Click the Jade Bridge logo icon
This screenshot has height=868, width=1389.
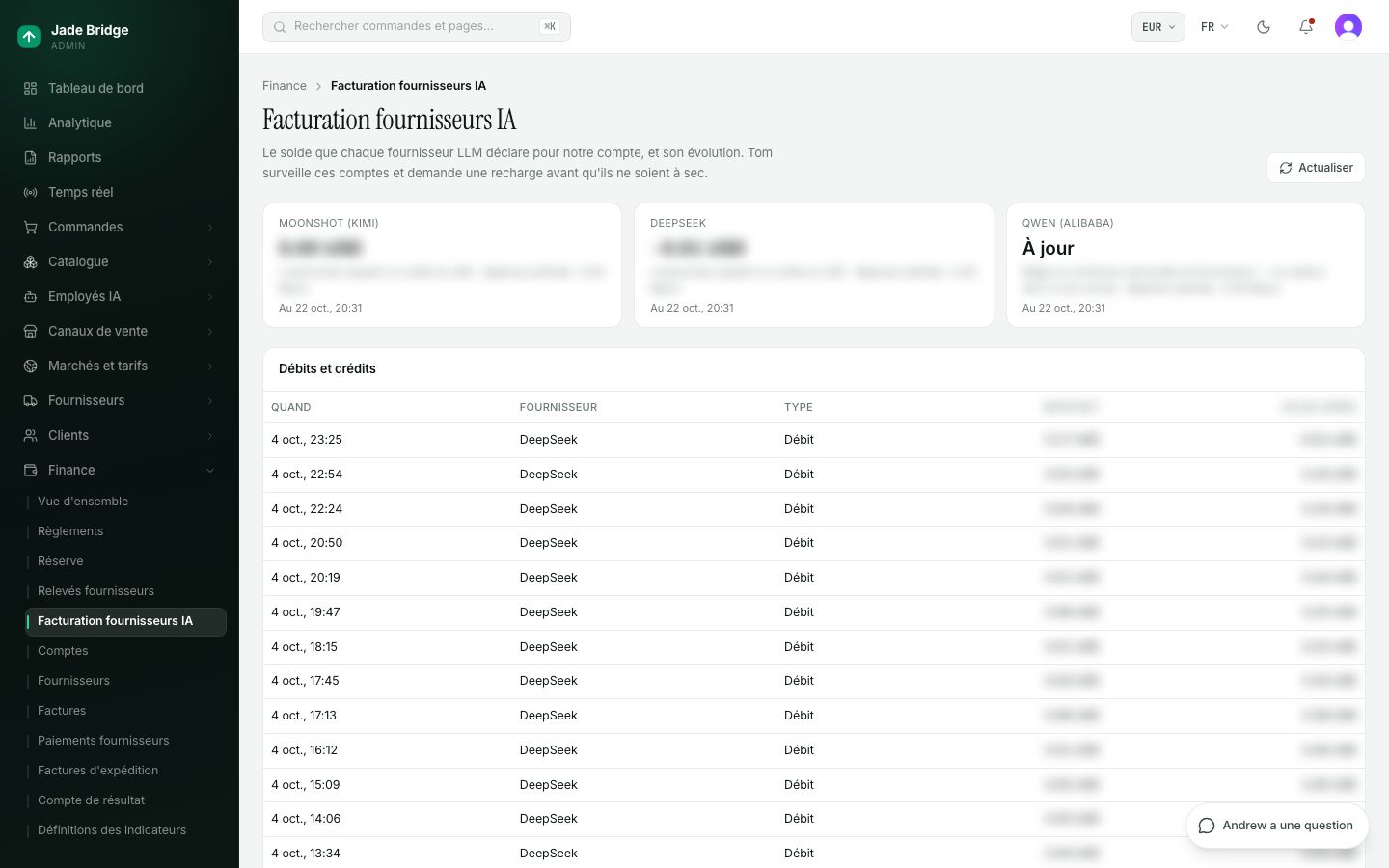(x=29, y=37)
